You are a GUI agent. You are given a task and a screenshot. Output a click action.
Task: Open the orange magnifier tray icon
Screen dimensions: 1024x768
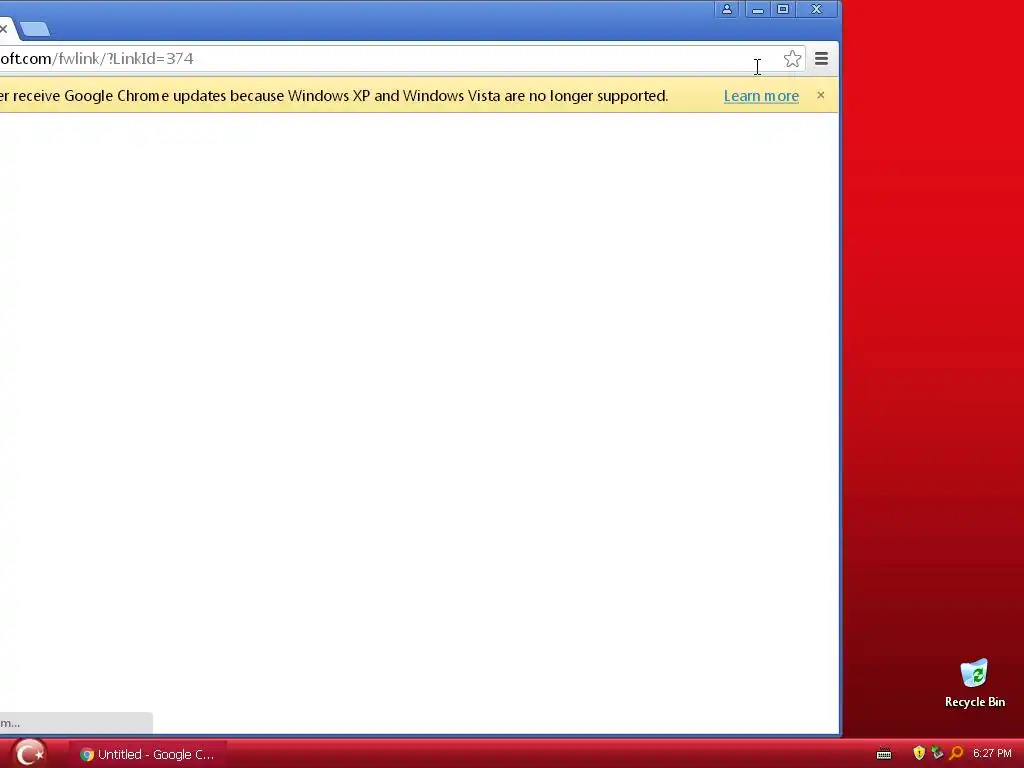(x=956, y=753)
